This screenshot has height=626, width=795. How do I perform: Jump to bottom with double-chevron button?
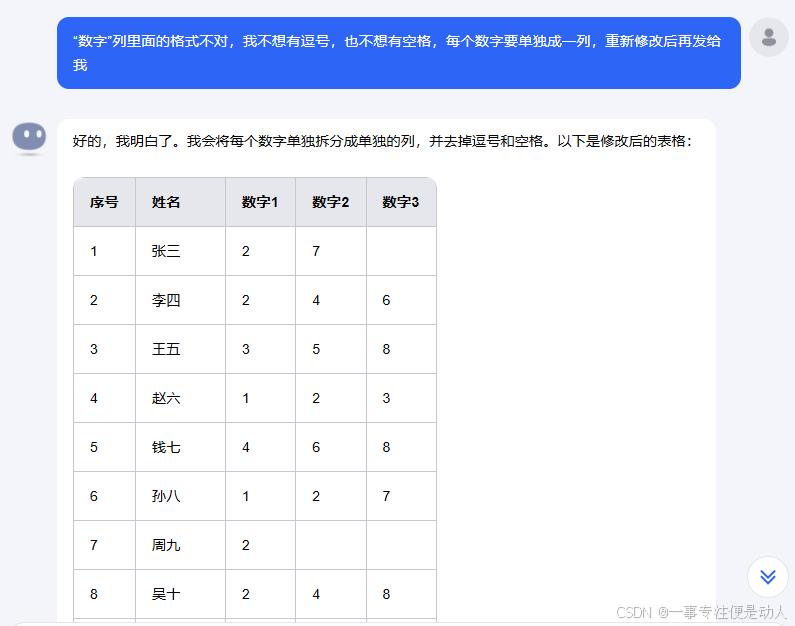pos(768,577)
